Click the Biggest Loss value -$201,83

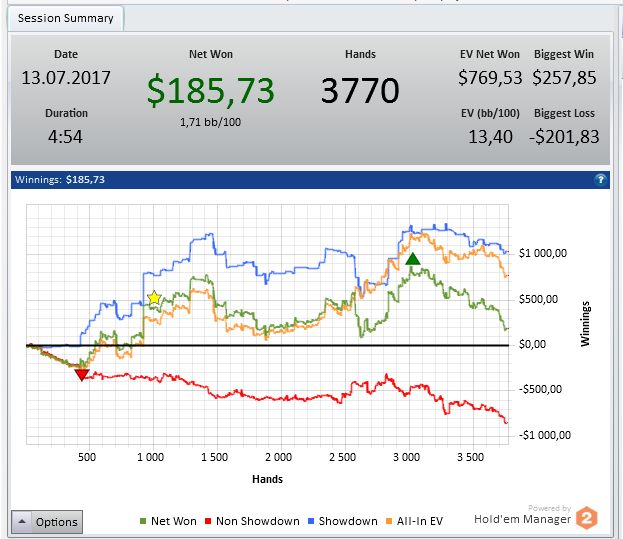click(x=564, y=137)
